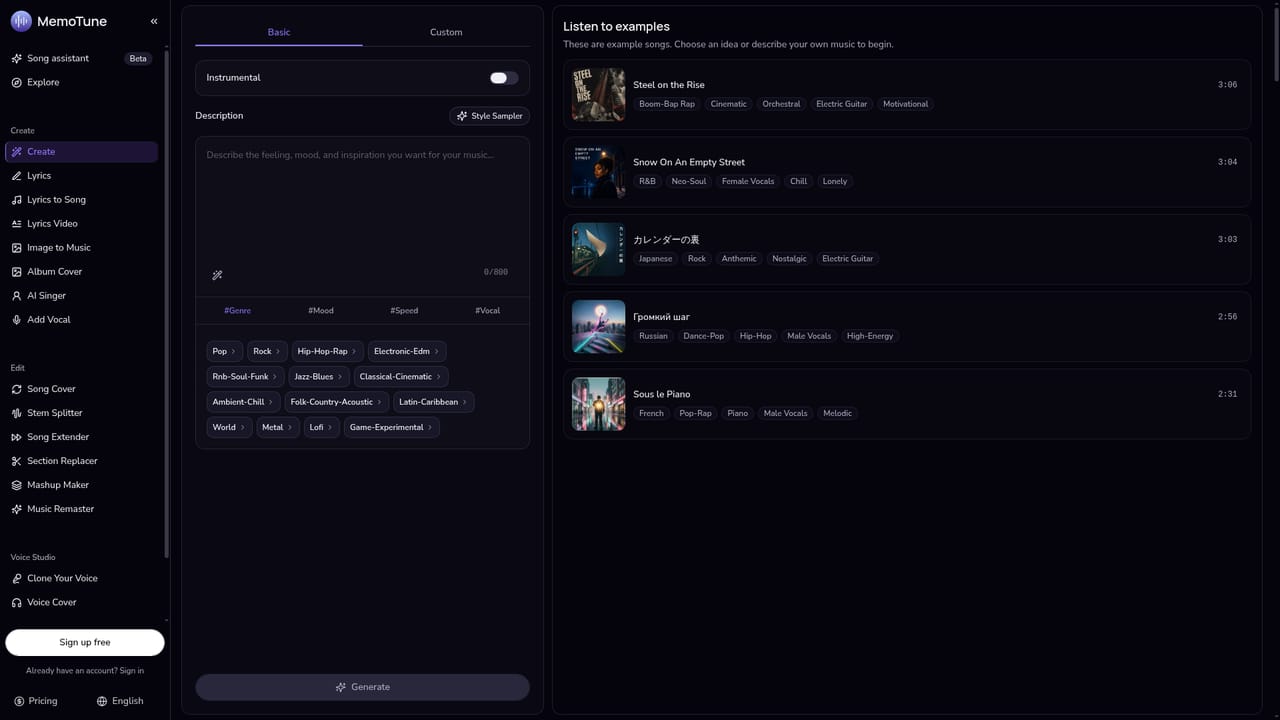Click the magic wand icon in description box
Viewport: 1280px width, 720px height.
(x=217, y=275)
